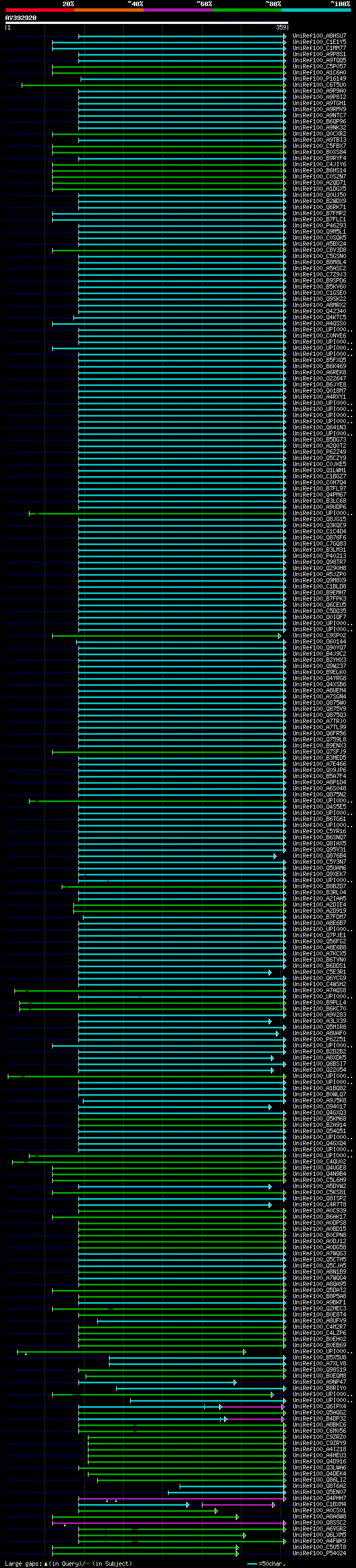Select hit label UniRef100_C8V3D8
Screen dimensions: 356x1568
(319, 250)
